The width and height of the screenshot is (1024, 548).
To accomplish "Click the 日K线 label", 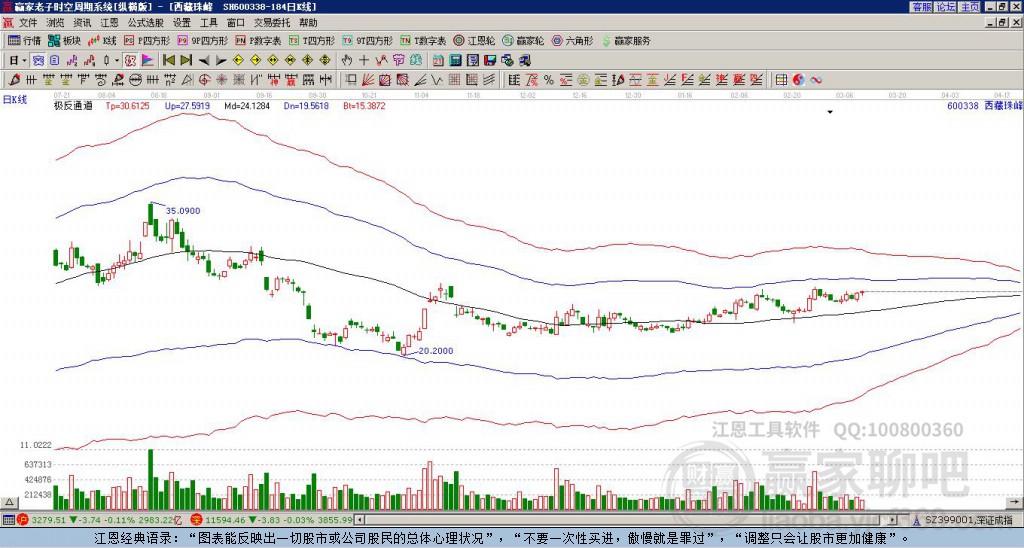I will point(14,99).
